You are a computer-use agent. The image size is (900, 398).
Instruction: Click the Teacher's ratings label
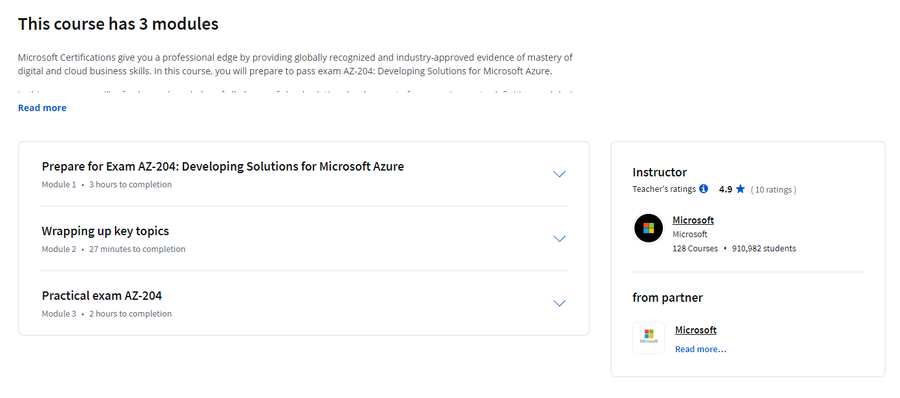[664, 189]
